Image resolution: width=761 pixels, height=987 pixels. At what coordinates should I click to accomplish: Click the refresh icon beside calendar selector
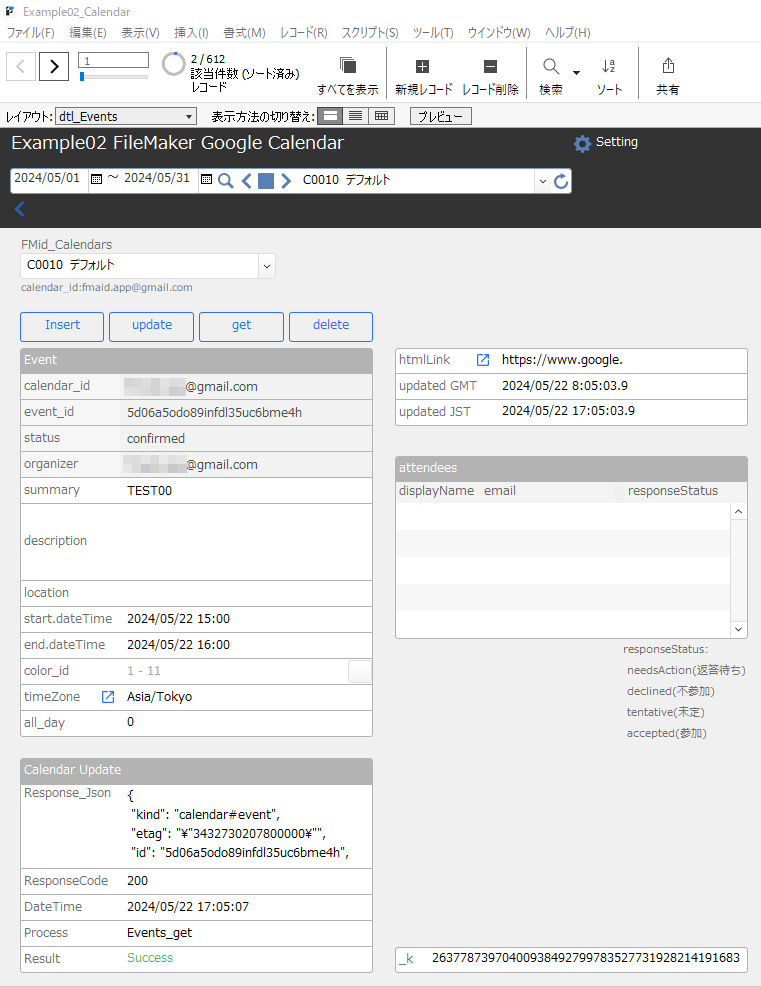tap(561, 182)
